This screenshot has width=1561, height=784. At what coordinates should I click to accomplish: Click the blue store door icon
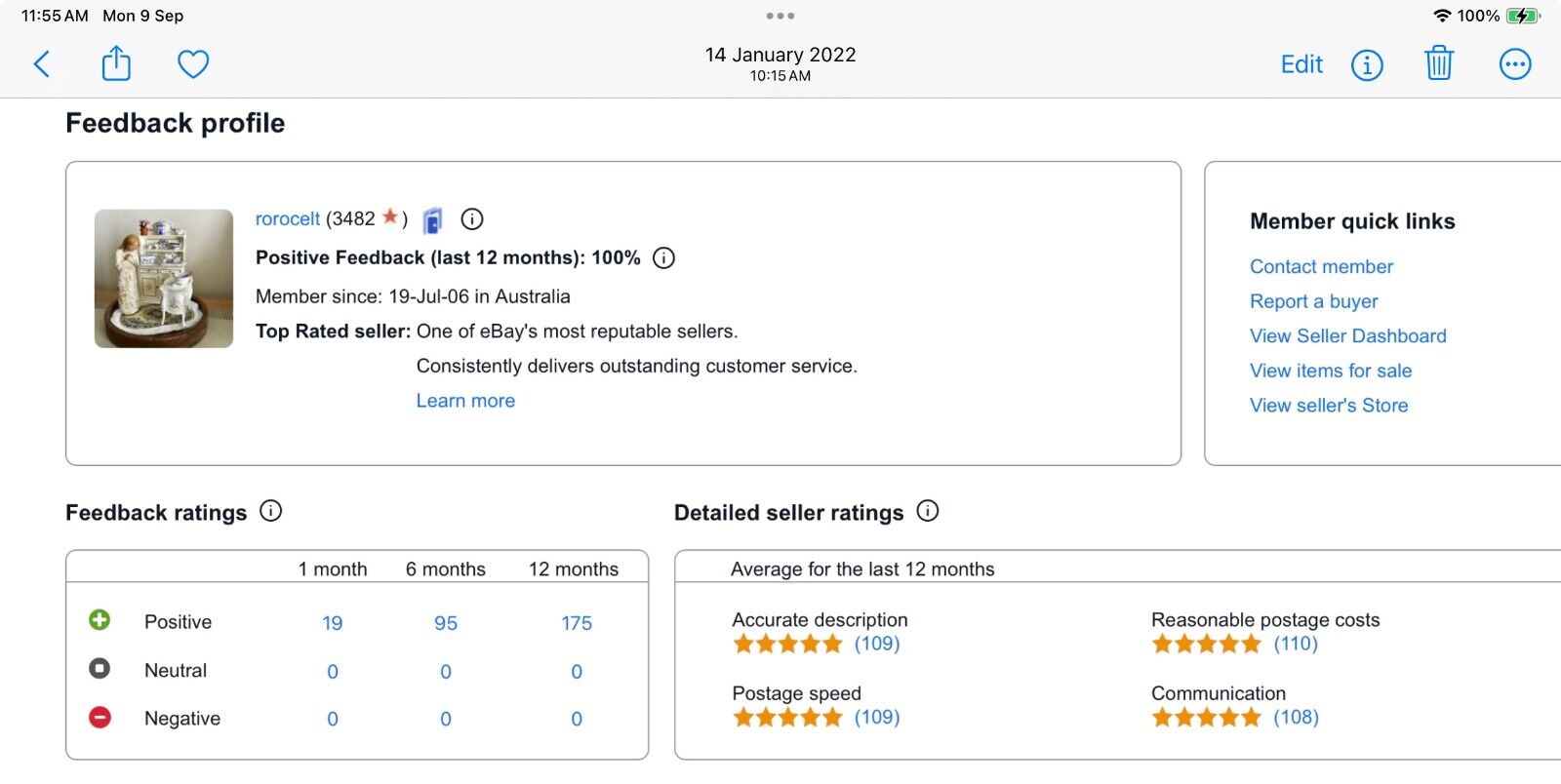click(x=433, y=221)
